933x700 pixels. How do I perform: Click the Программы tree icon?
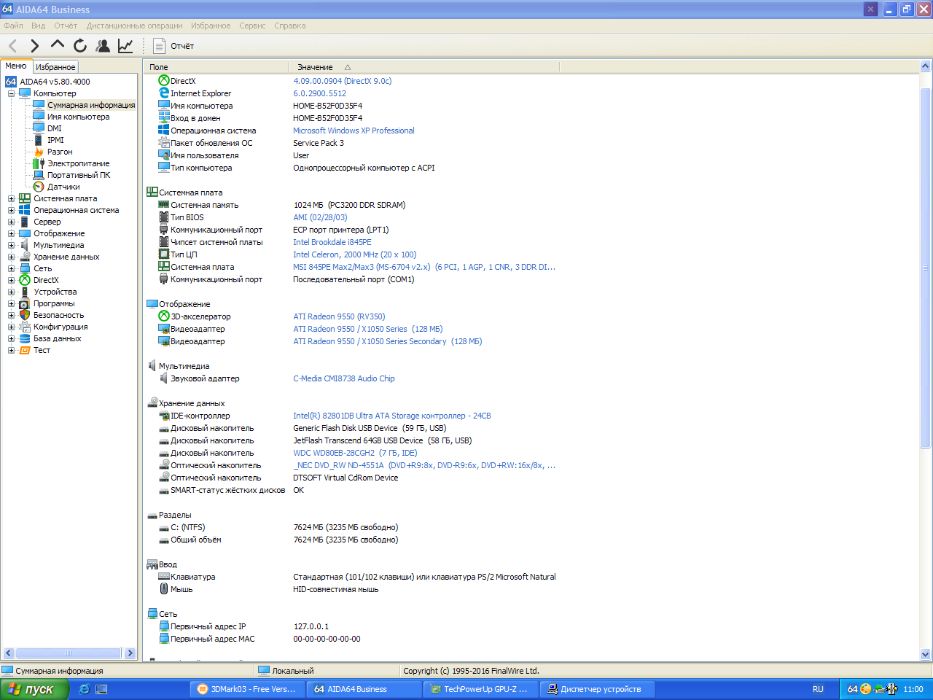tap(24, 304)
